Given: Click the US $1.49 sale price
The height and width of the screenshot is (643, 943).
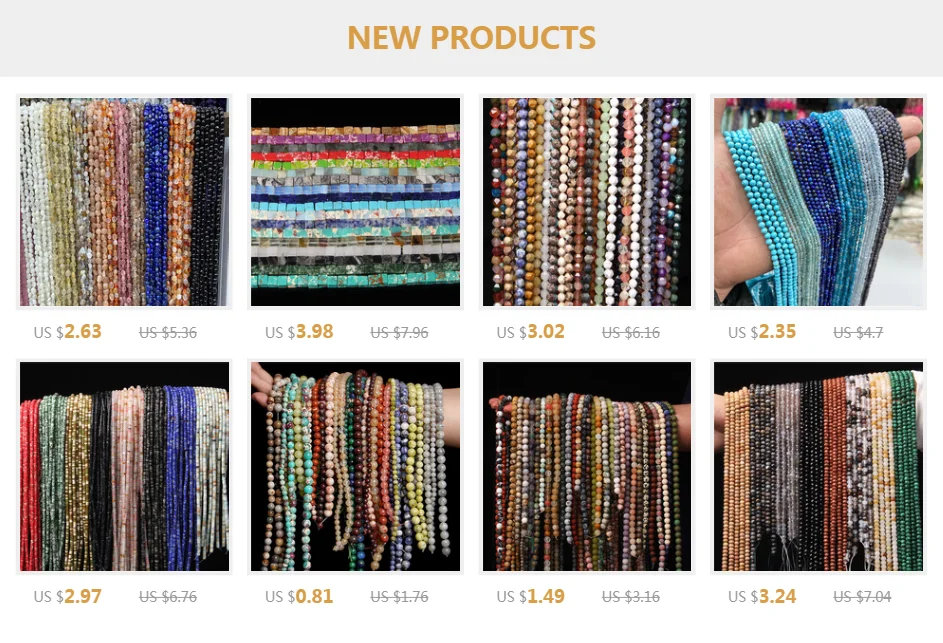Looking at the screenshot, I should coord(530,597).
